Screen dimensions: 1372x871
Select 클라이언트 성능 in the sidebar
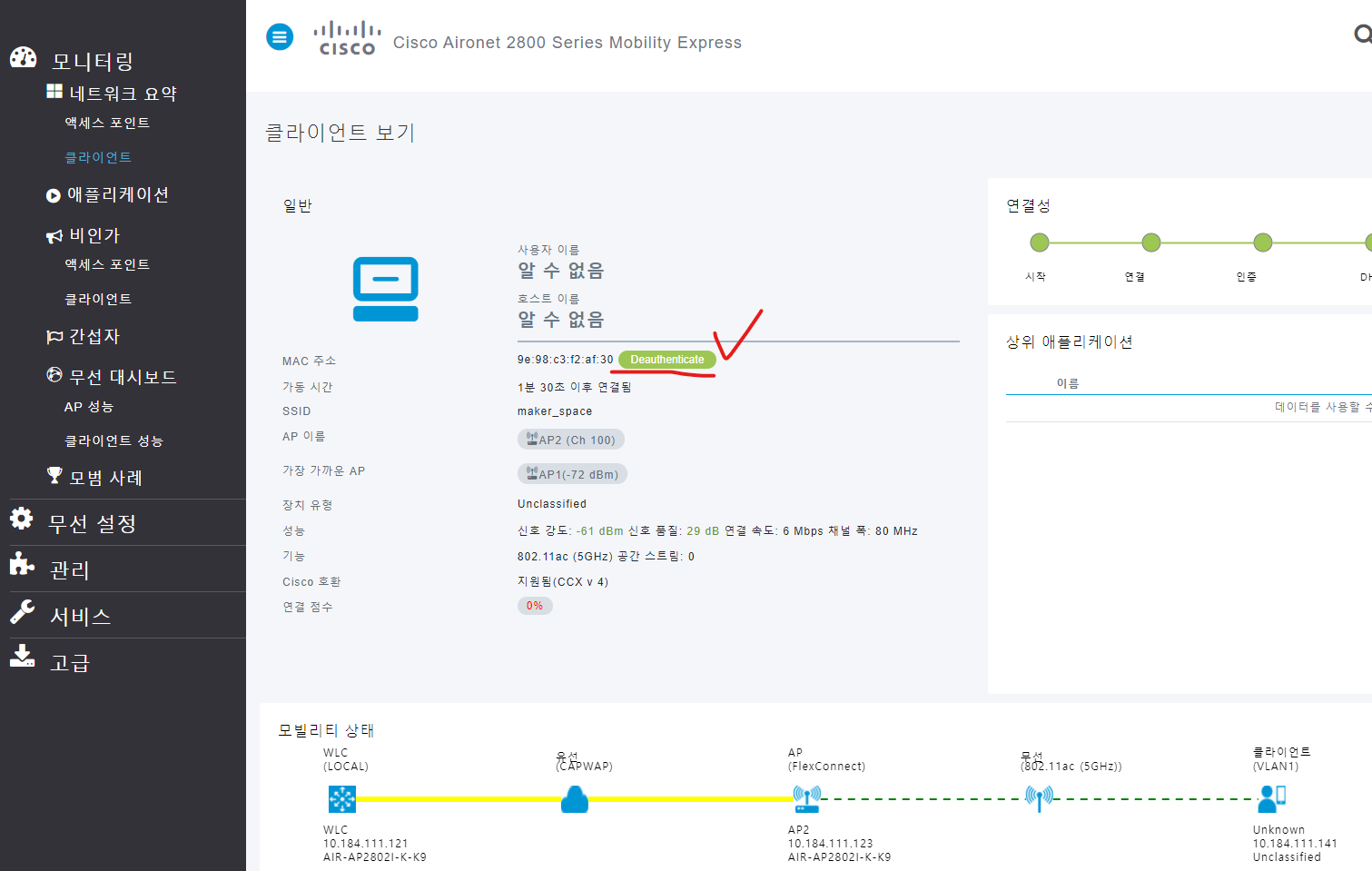click(x=114, y=440)
